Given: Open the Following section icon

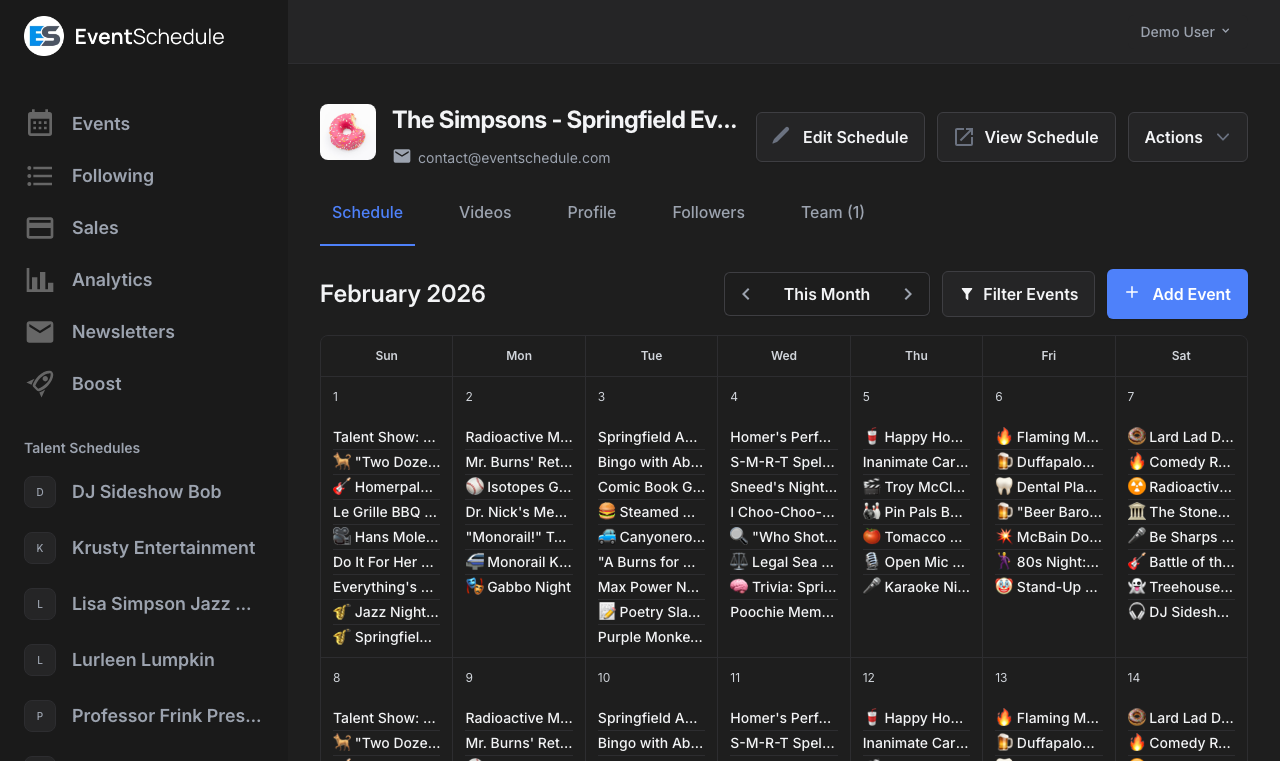Looking at the screenshot, I should (x=39, y=175).
